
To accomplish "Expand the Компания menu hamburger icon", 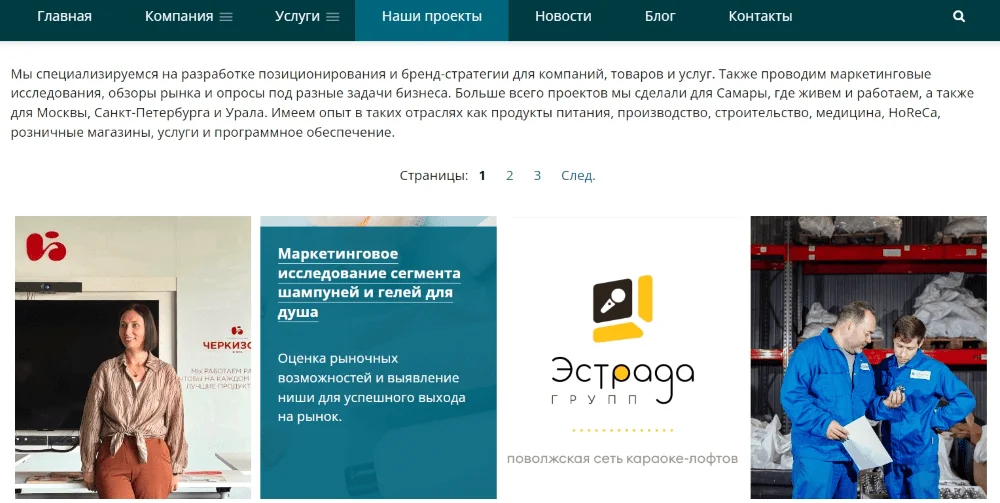I will (x=226, y=17).
